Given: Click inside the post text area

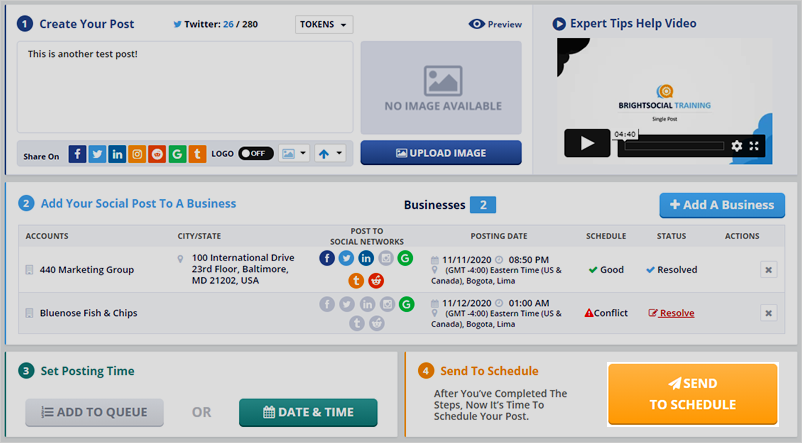Looking at the screenshot, I should pos(185,85).
